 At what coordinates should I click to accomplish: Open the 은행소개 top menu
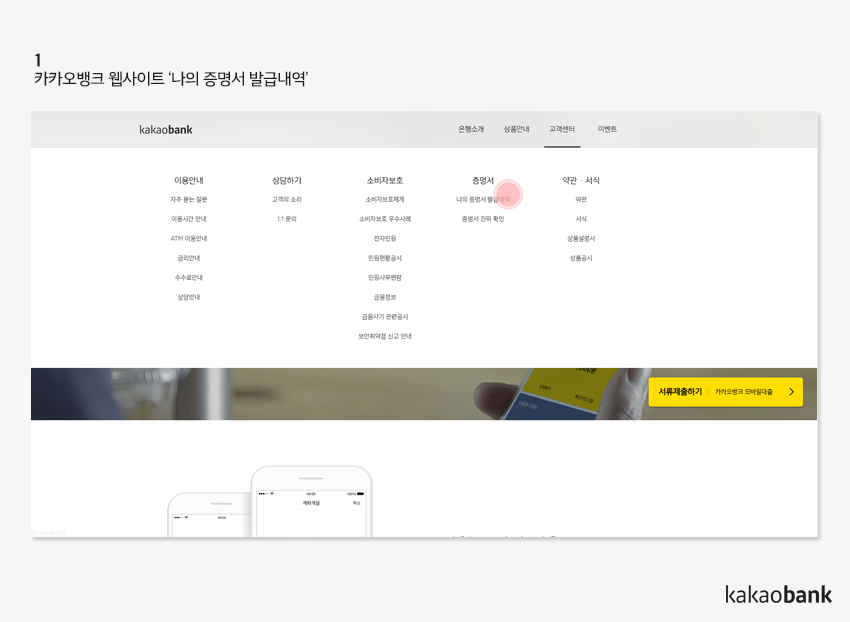pos(471,129)
